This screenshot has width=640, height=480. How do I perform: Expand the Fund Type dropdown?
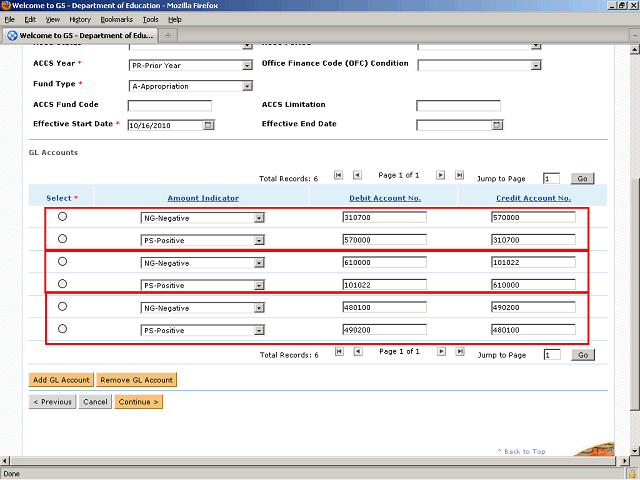pos(247,86)
